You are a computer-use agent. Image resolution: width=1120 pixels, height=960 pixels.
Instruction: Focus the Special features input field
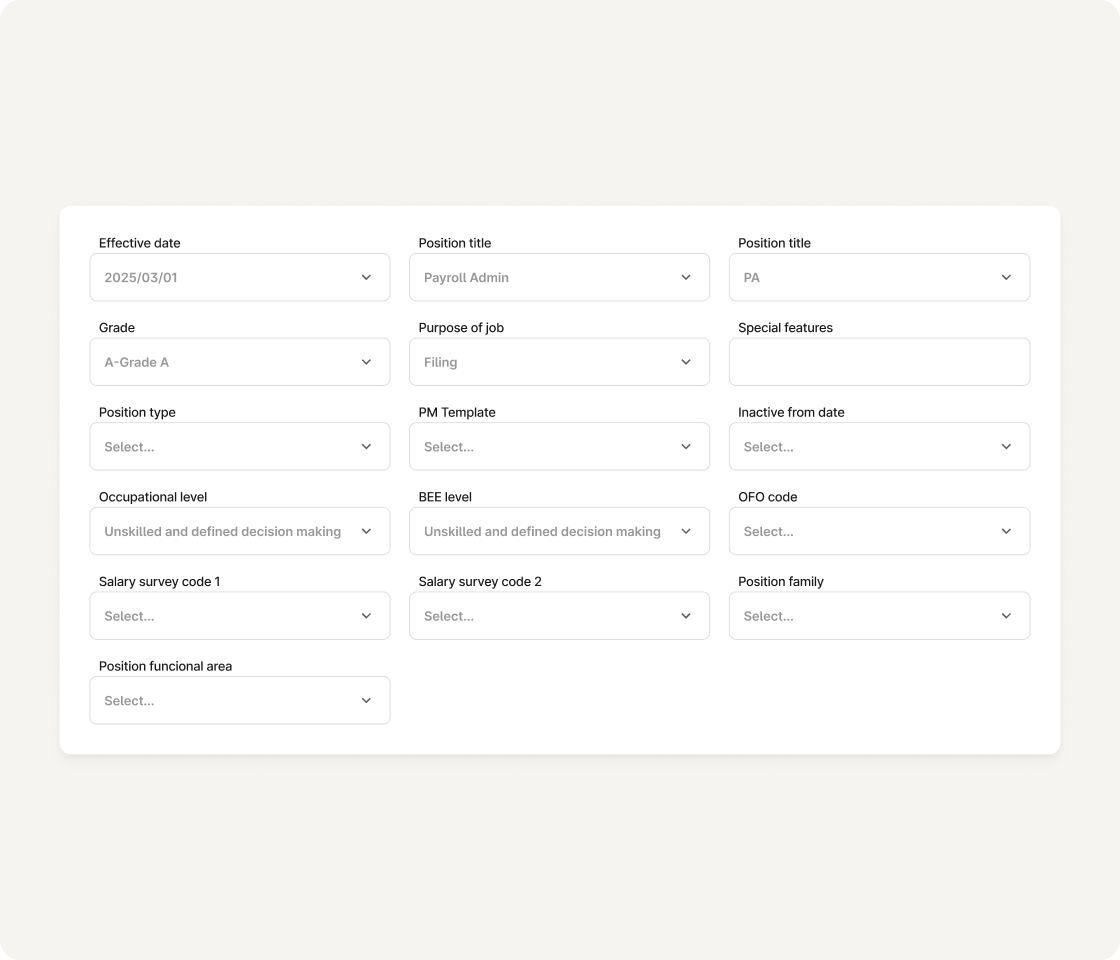click(x=879, y=362)
